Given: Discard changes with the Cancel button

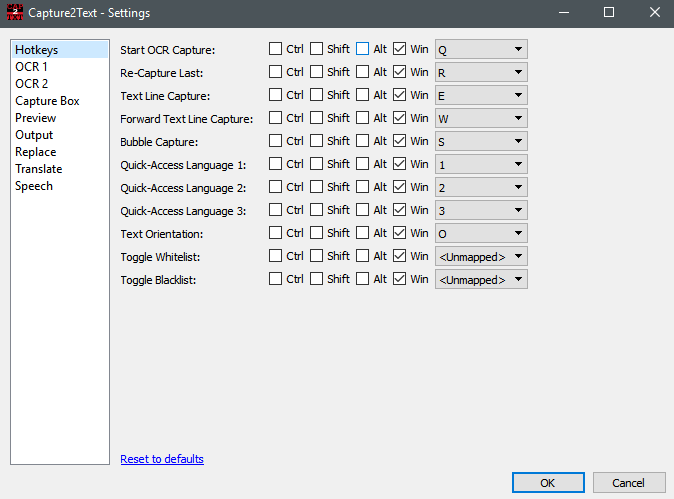Looking at the screenshot, I should point(629,483).
